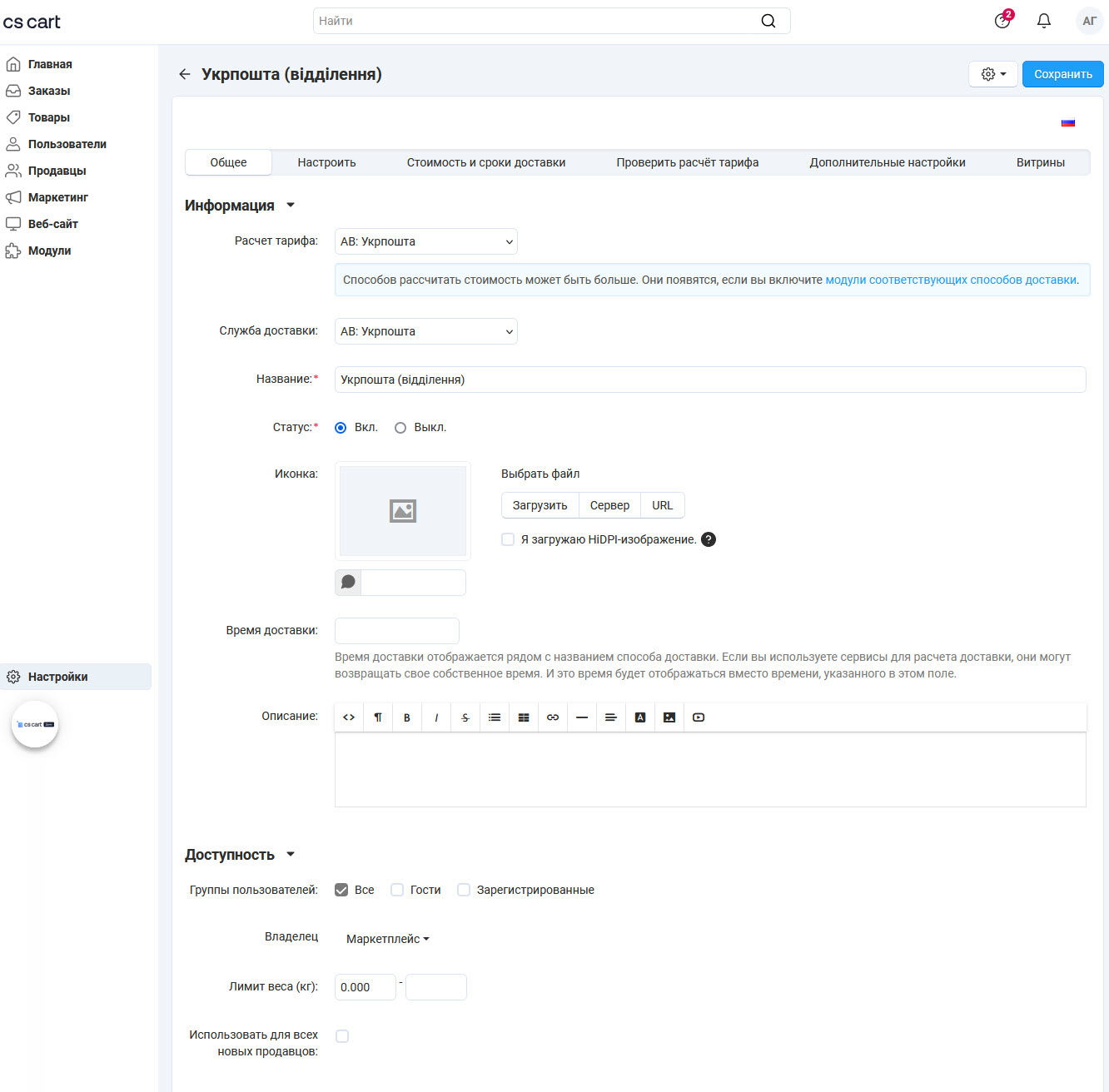
Task: Insert a link via editor link icon
Action: pyautogui.click(x=553, y=717)
